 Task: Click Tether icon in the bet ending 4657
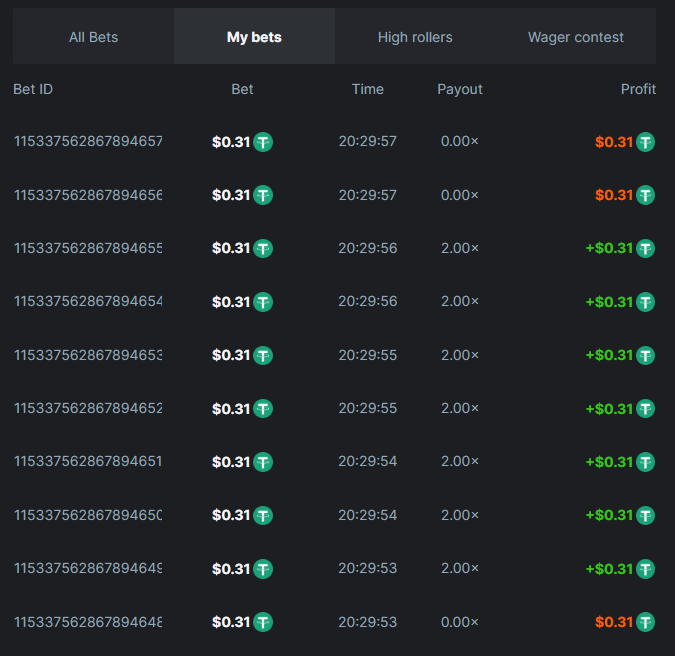263,142
